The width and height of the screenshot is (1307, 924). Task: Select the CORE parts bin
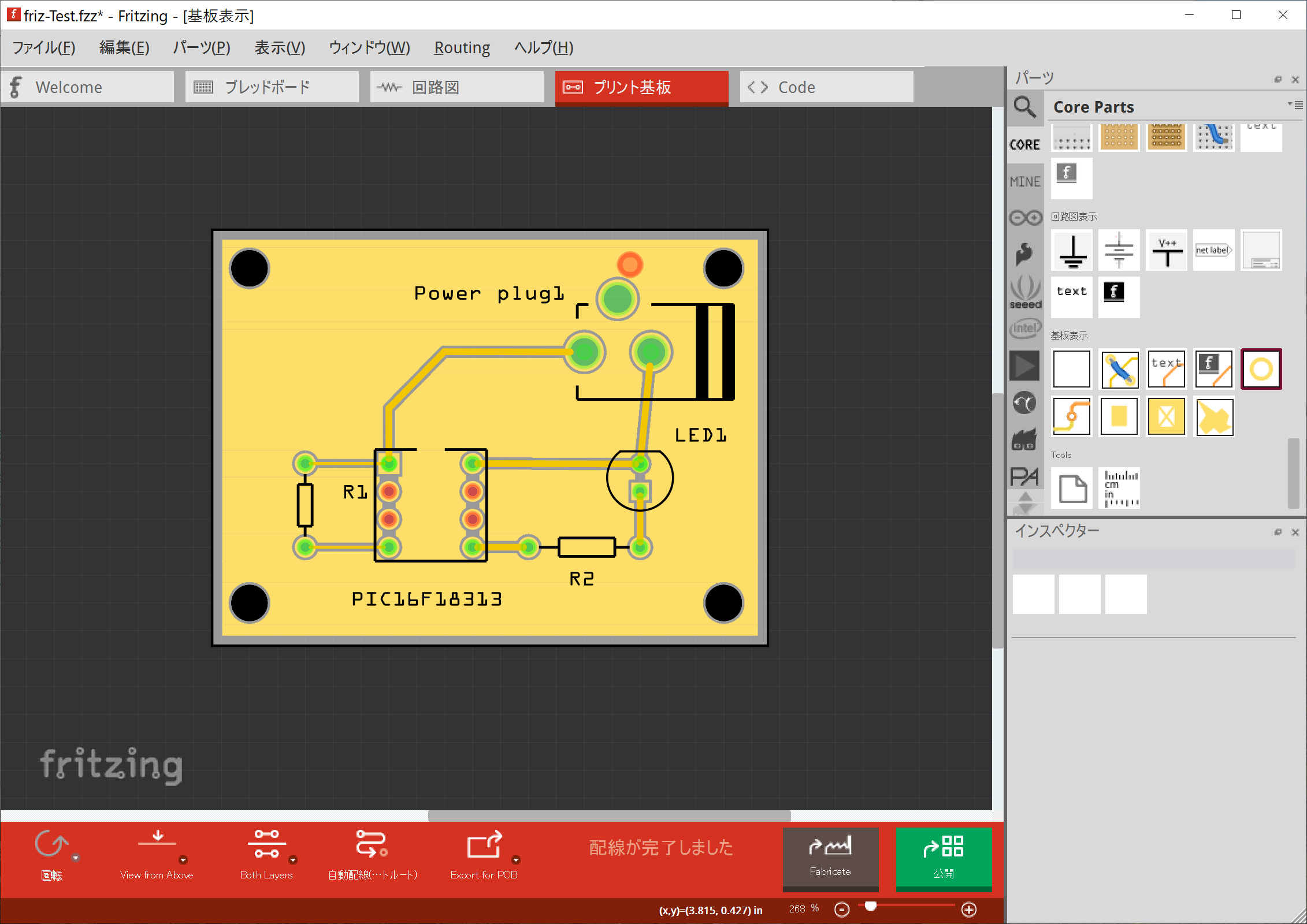click(x=1025, y=144)
